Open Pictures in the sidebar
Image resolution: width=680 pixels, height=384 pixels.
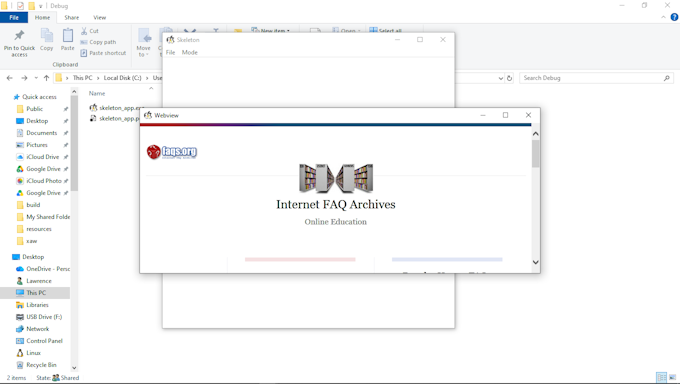37,145
